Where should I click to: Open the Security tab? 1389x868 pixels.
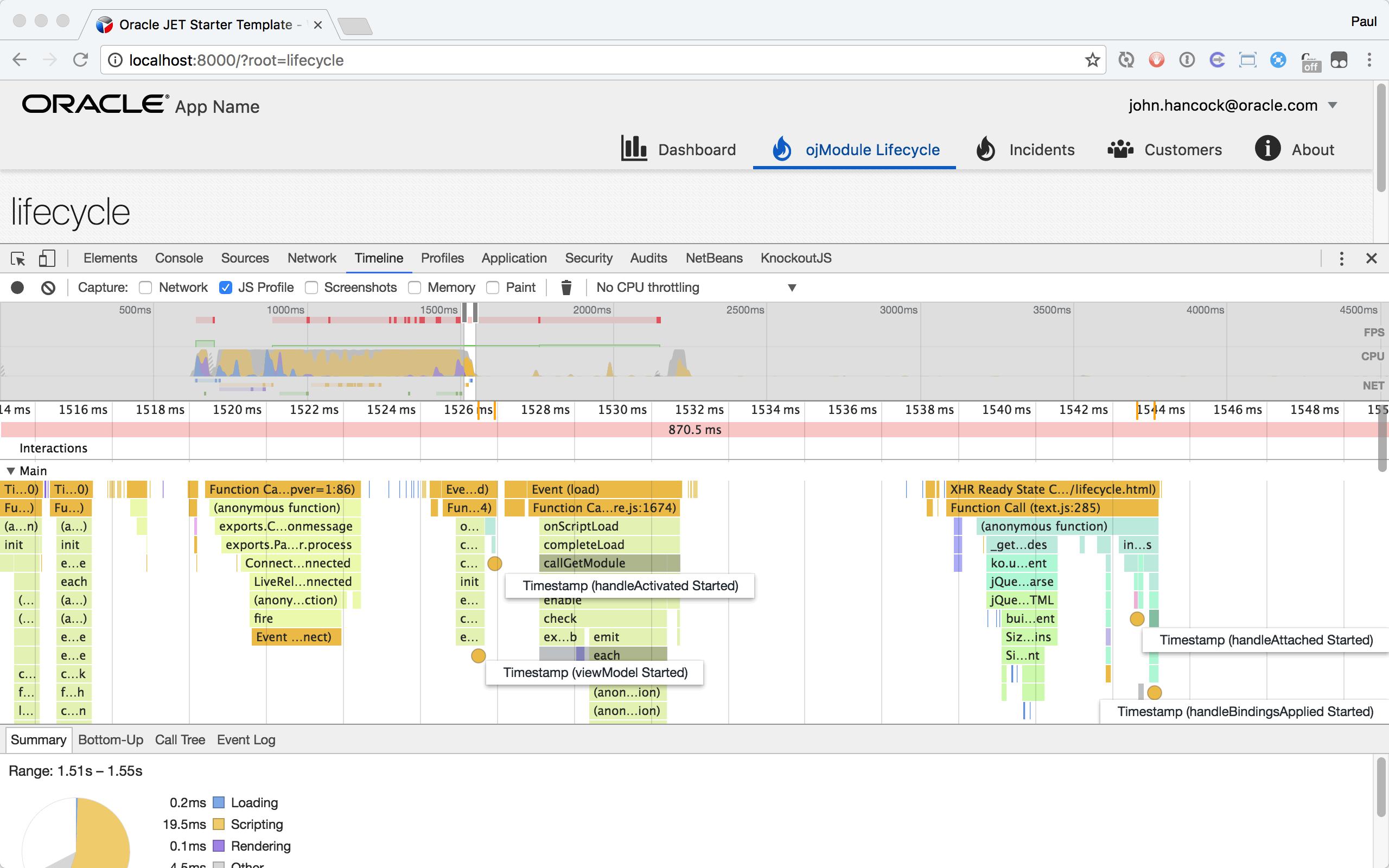pos(588,258)
